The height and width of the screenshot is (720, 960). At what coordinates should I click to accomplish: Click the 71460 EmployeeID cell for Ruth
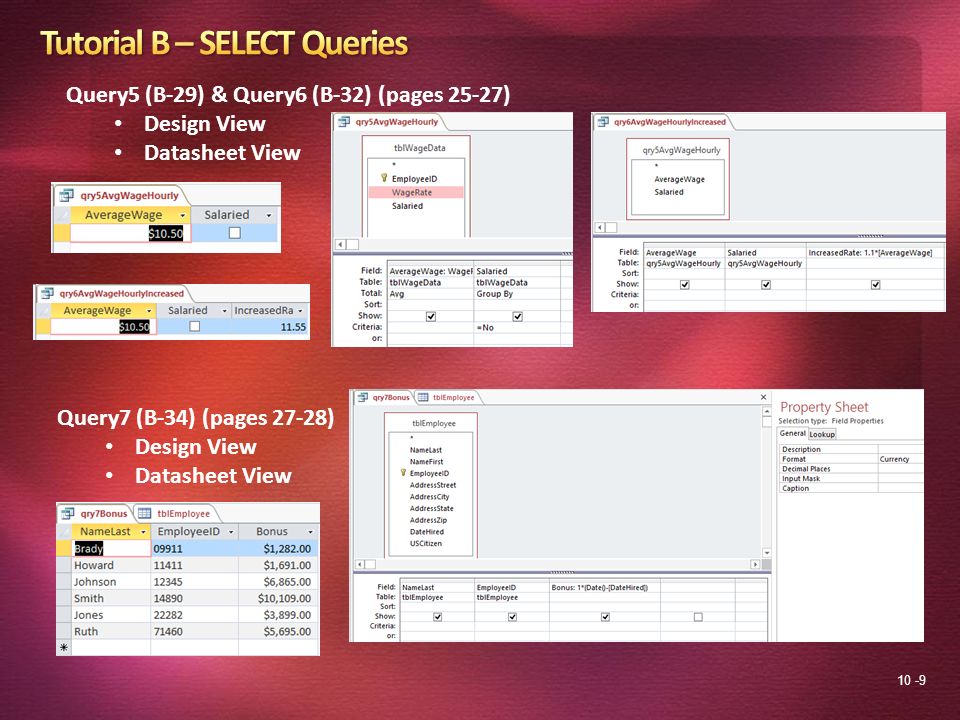194,631
